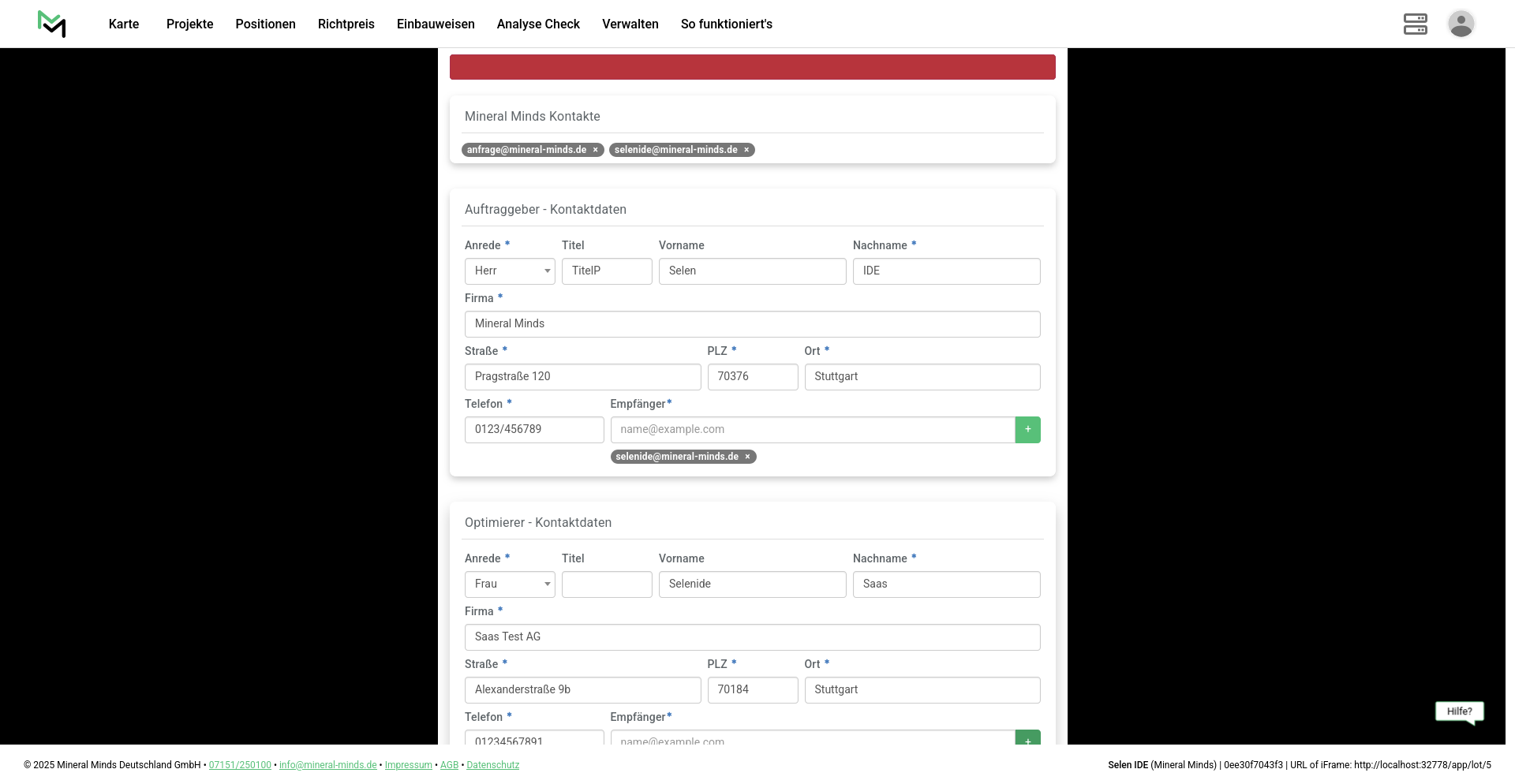Add recipient with Auftraggeber green plus button

pyautogui.click(x=1027, y=430)
